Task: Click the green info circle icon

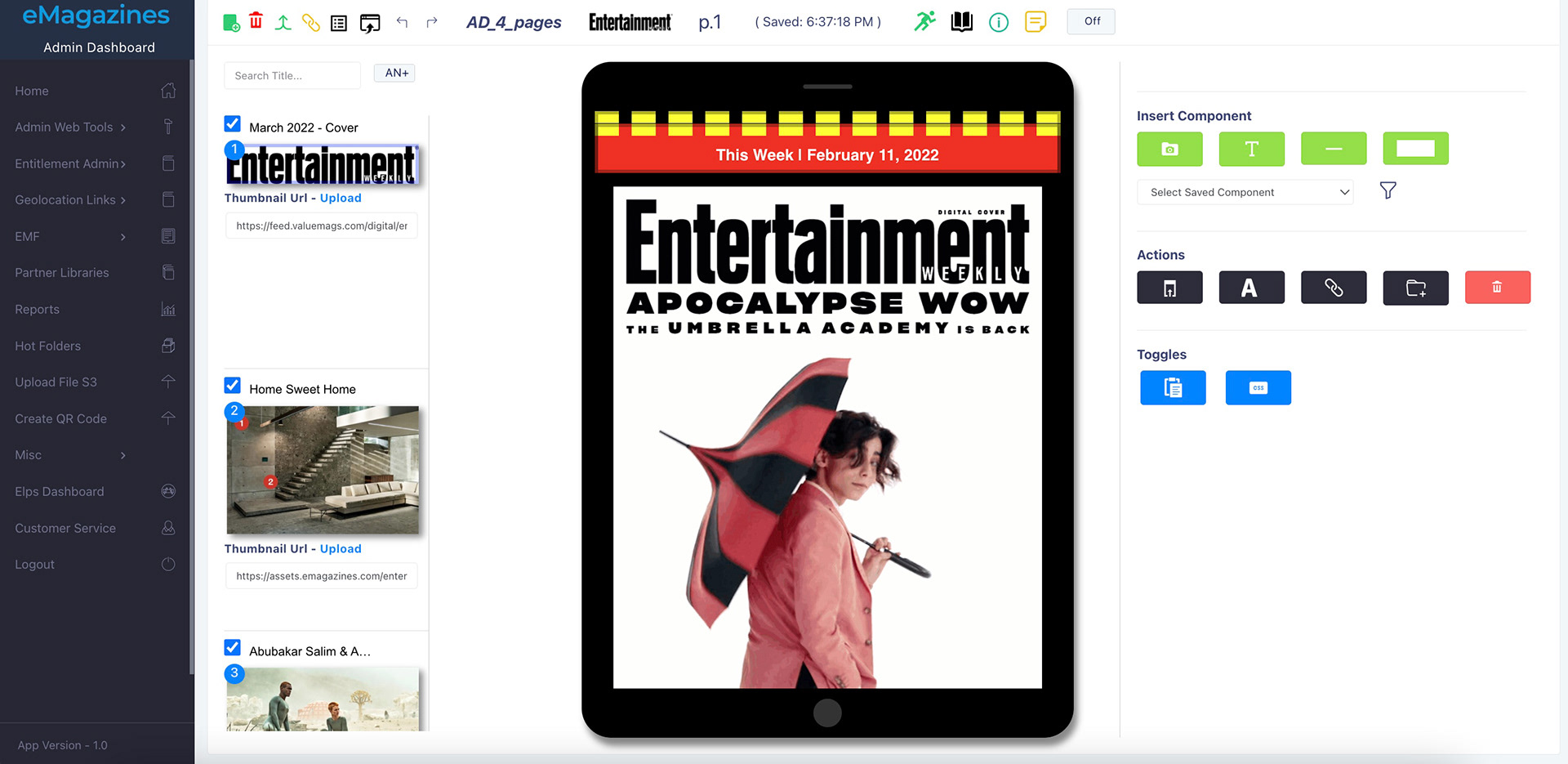Action: (x=999, y=22)
